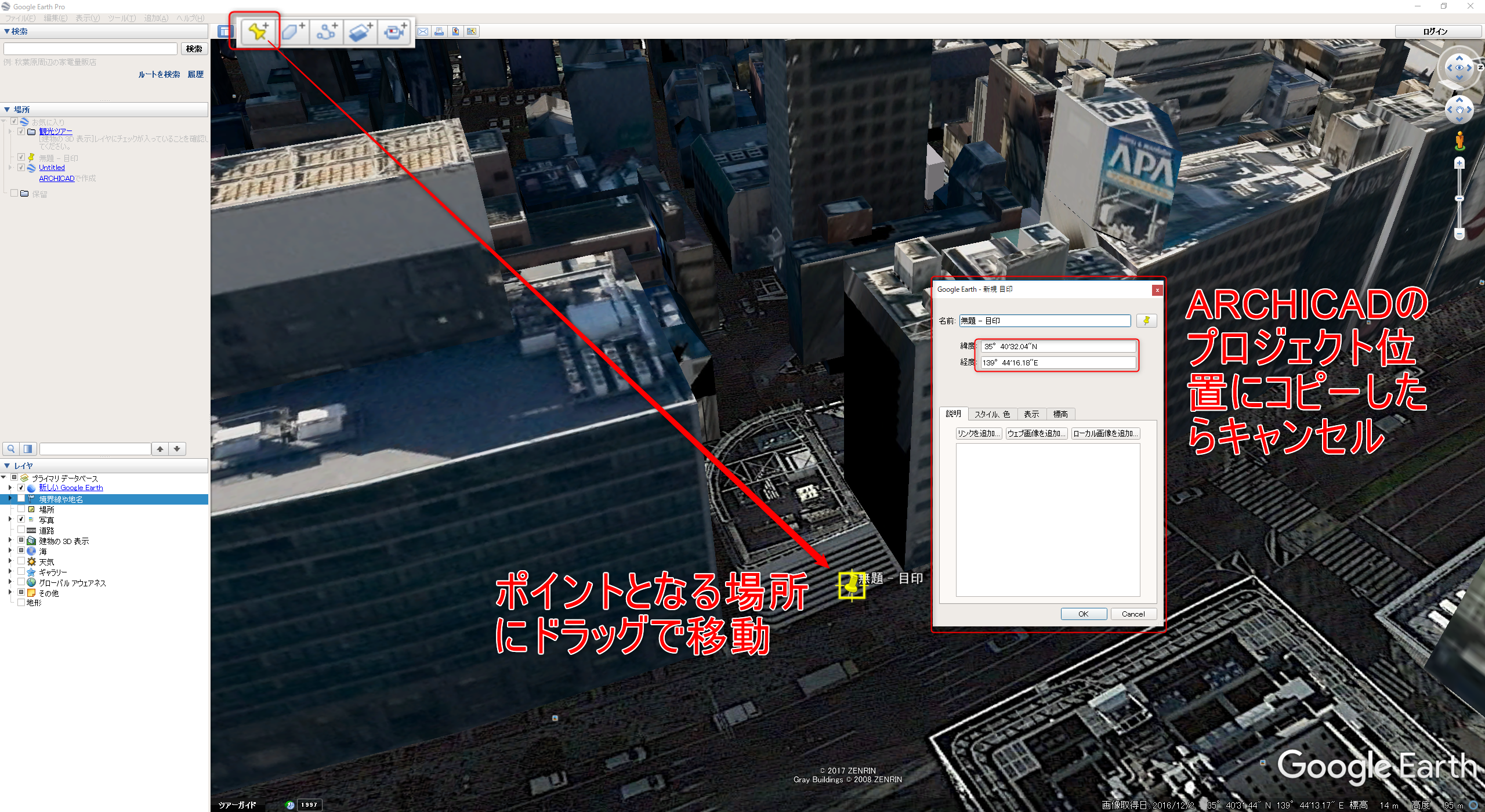Click the Email envelope toolbar icon
The width and height of the screenshot is (1485, 812).
423,31
